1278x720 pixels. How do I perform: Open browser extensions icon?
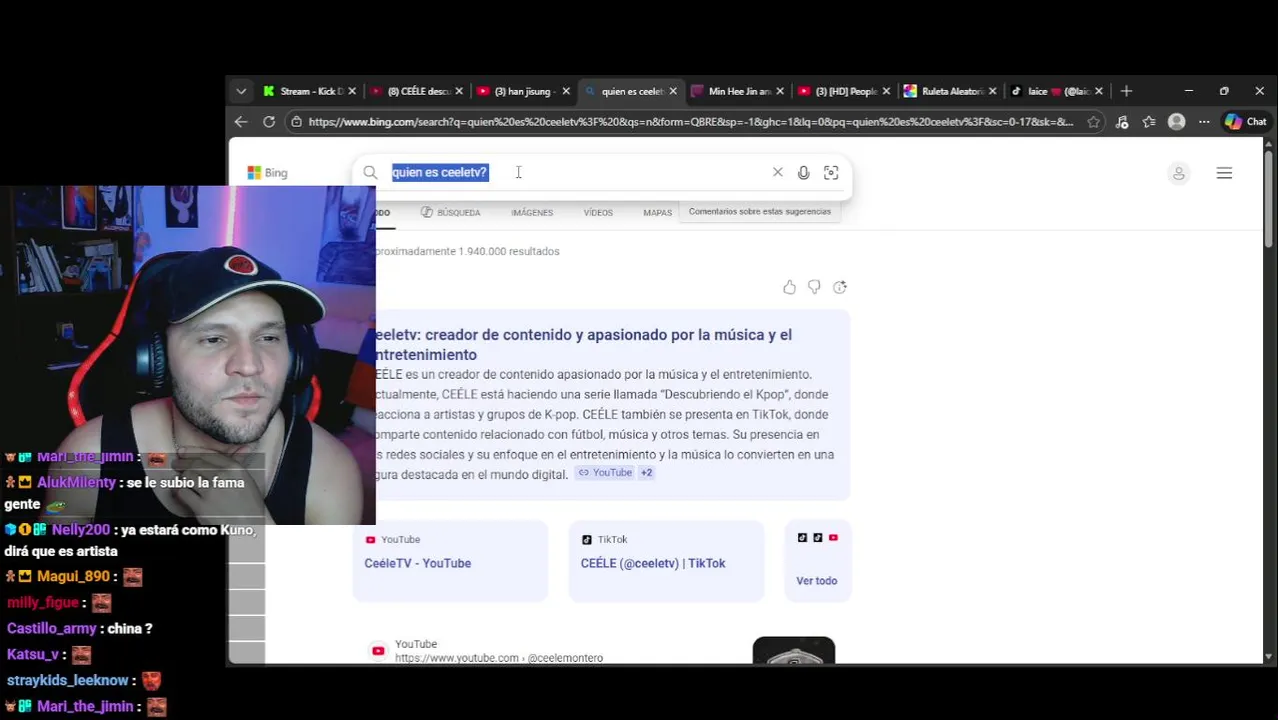click(1122, 122)
